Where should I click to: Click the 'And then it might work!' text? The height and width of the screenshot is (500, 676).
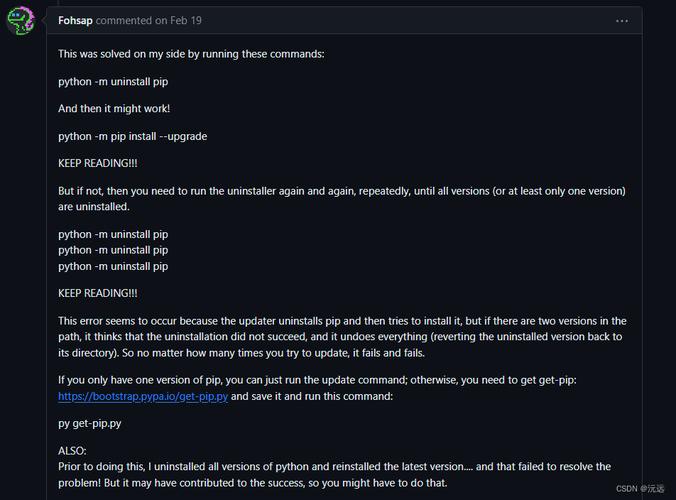pos(114,109)
